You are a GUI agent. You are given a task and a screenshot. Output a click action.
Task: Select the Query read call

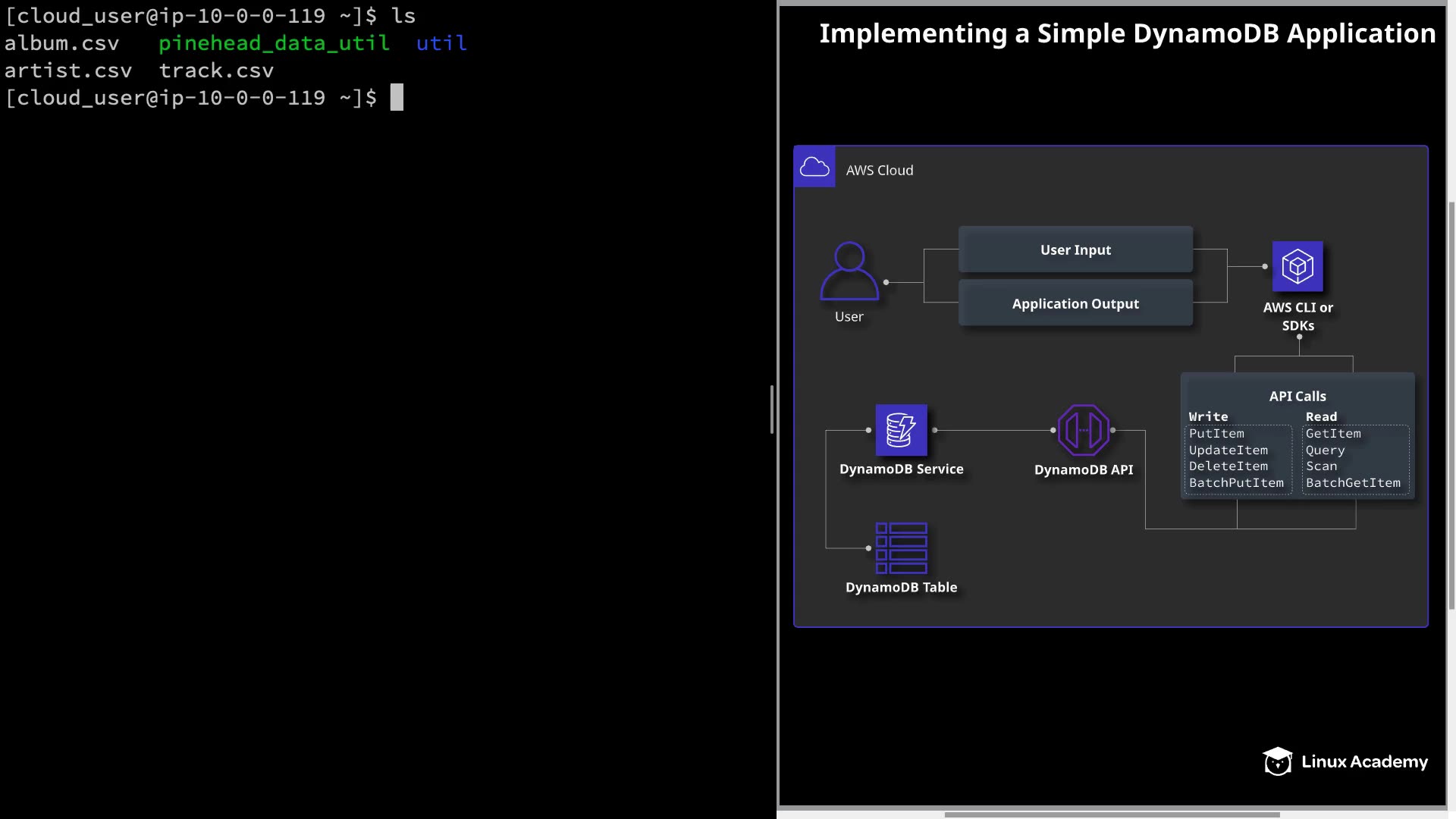(1325, 450)
